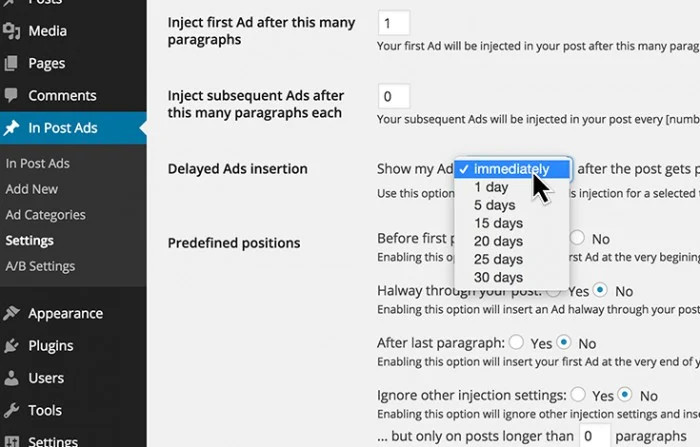The height and width of the screenshot is (447, 700).
Task: Click the In Post Ads pin icon
Action: pyautogui.click(x=12, y=128)
